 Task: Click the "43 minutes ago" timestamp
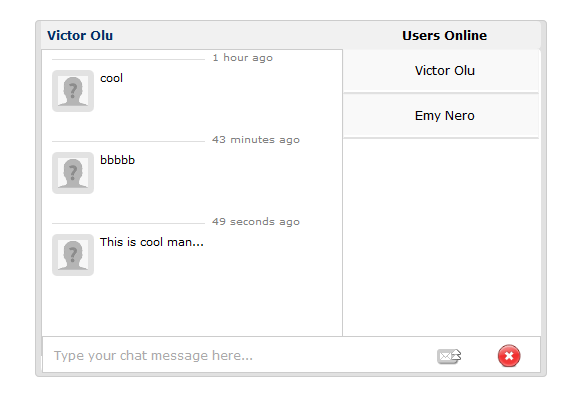pyautogui.click(x=256, y=140)
